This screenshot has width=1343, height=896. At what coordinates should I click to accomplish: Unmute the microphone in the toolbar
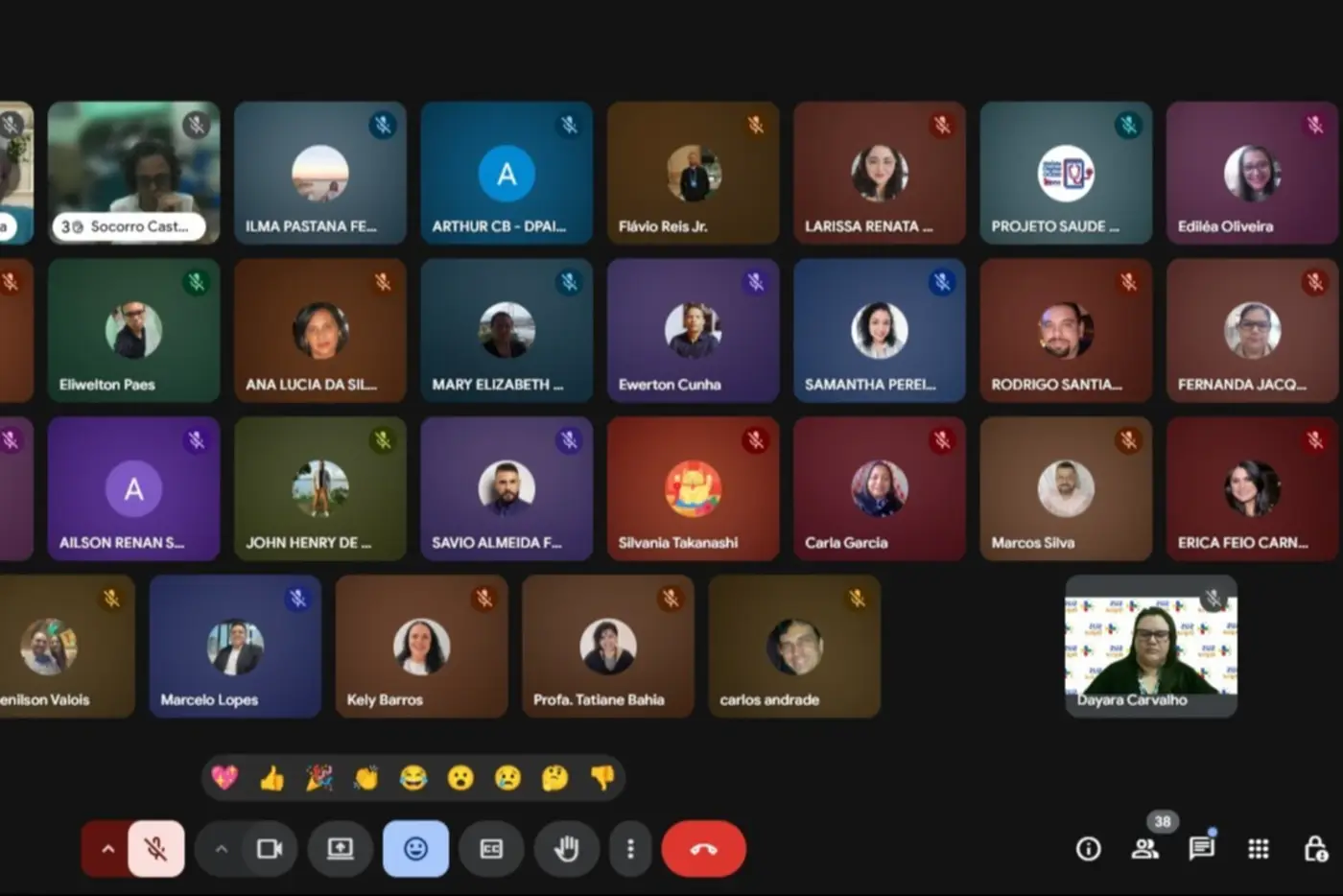click(155, 849)
